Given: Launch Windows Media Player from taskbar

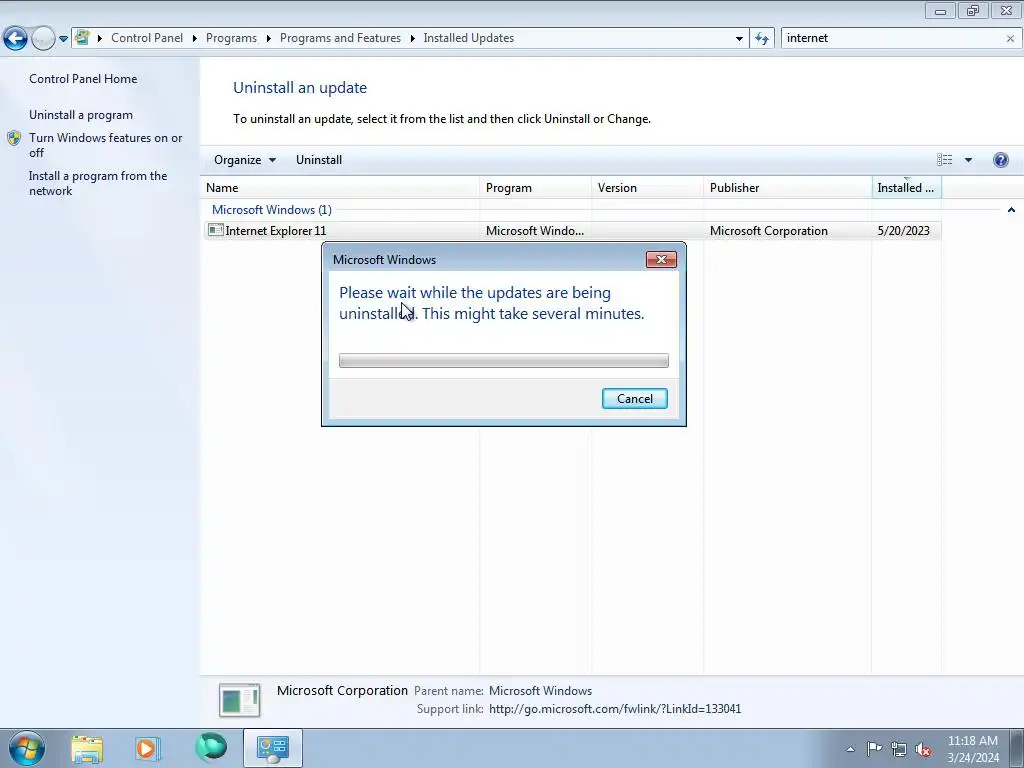Looking at the screenshot, I should pyautogui.click(x=148, y=749).
